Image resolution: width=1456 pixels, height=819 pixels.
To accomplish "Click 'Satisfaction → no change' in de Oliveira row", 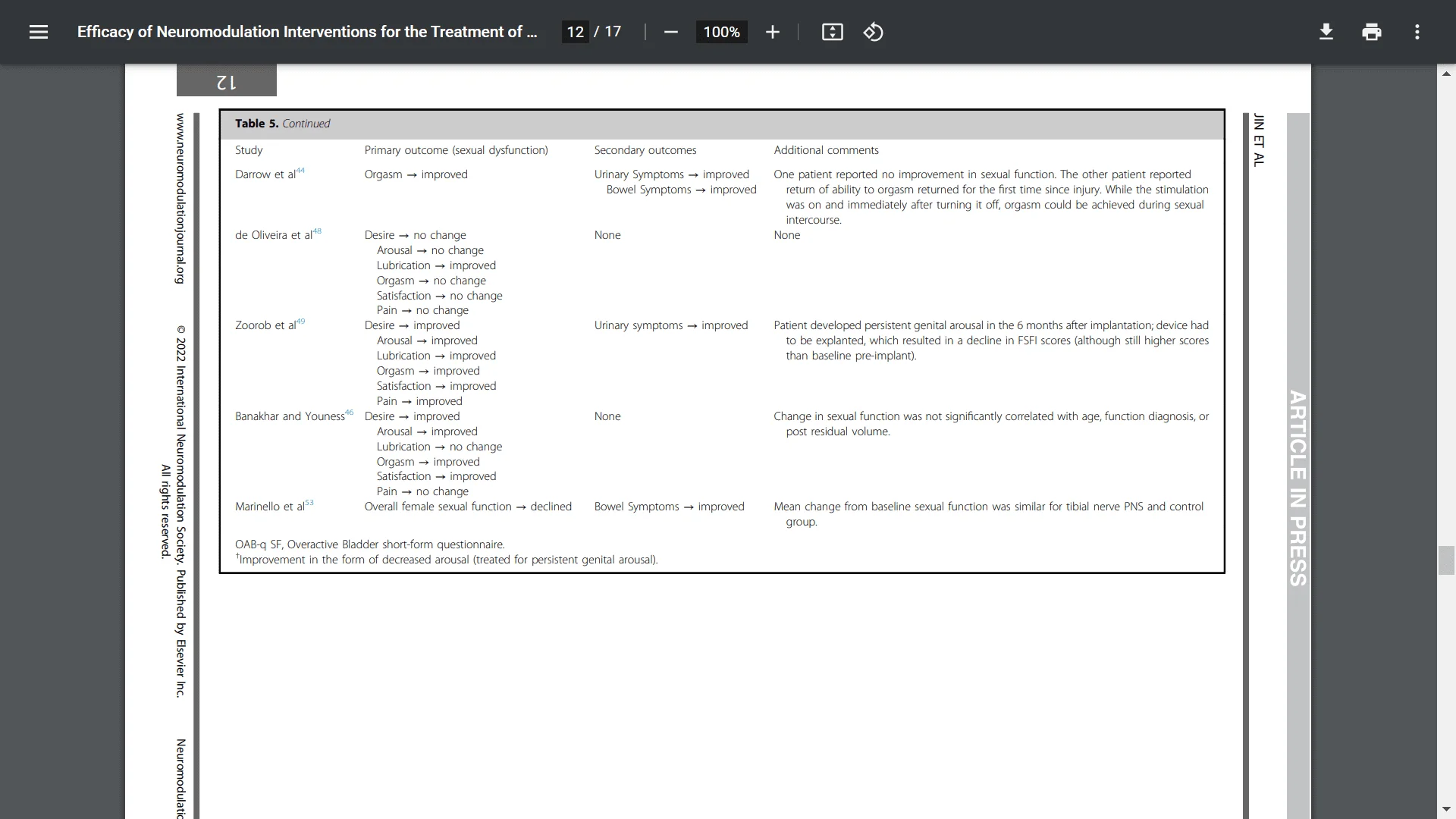I will [x=439, y=296].
